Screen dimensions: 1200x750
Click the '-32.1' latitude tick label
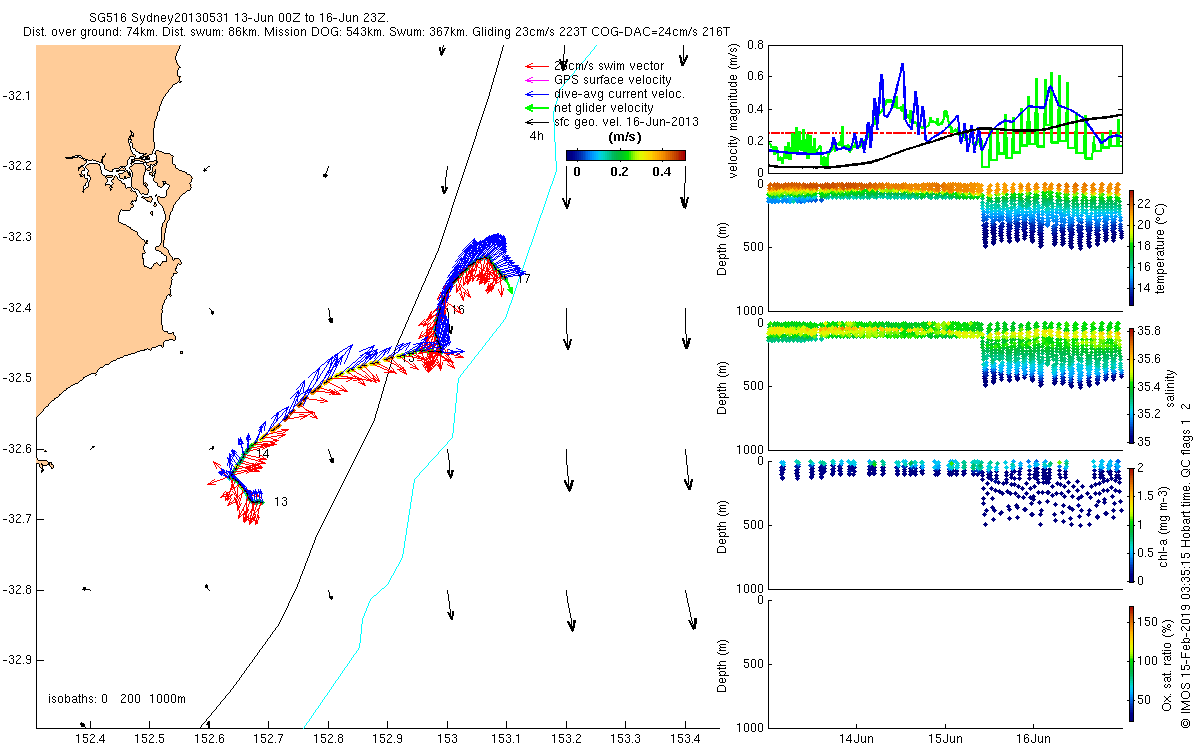coord(19,96)
